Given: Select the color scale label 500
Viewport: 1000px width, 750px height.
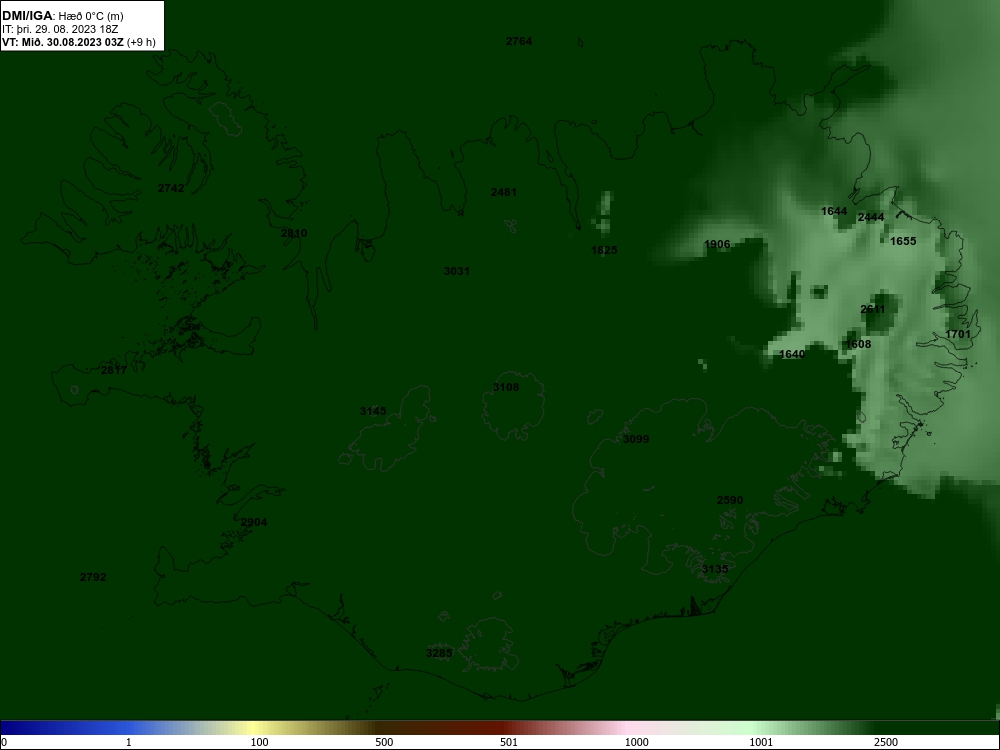Looking at the screenshot, I should 384,742.
